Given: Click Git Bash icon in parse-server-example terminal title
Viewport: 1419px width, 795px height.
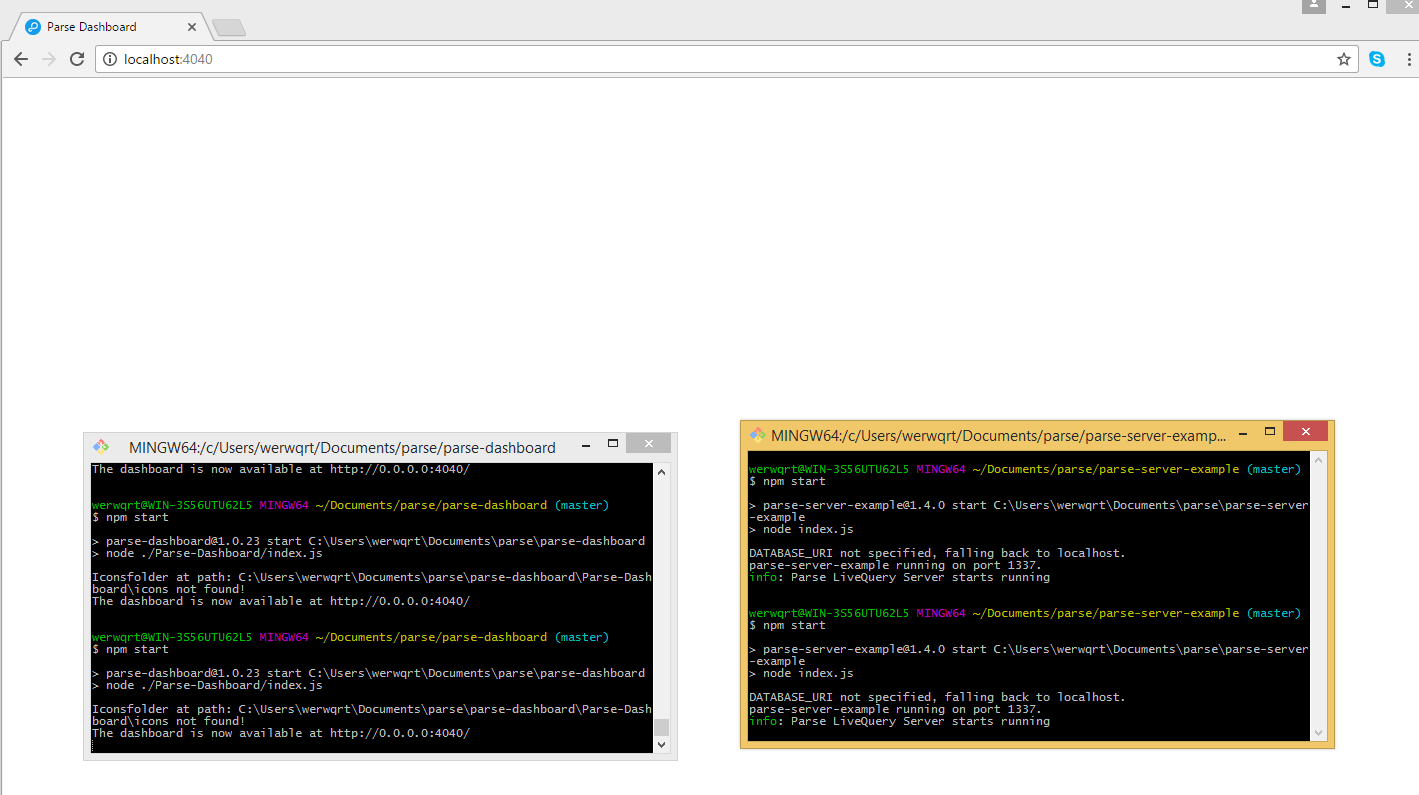Looking at the screenshot, I should (758, 435).
